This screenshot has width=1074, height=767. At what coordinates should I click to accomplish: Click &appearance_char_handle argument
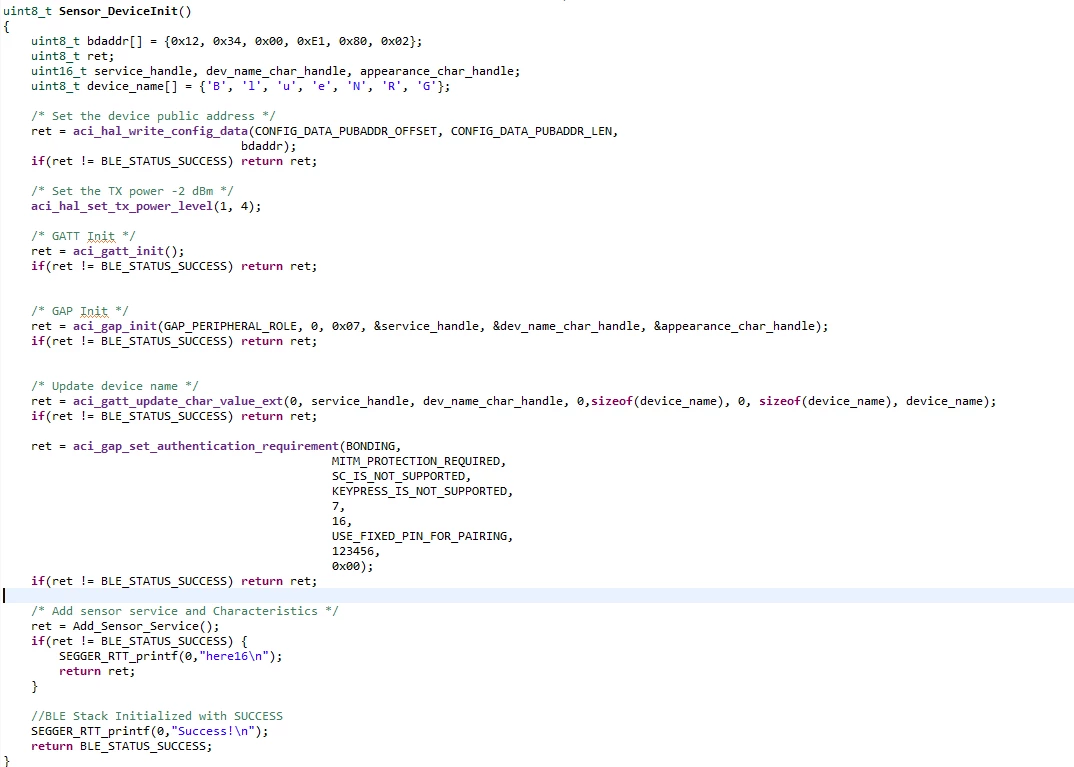point(734,326)
